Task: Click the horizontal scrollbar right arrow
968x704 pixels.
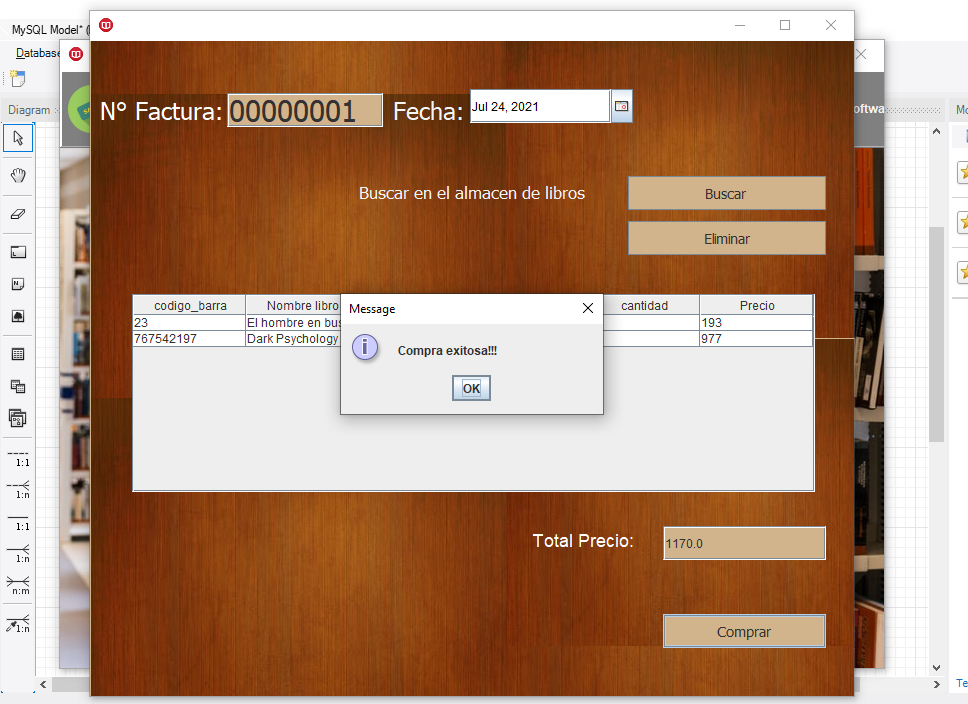Action: coord(937,684)
